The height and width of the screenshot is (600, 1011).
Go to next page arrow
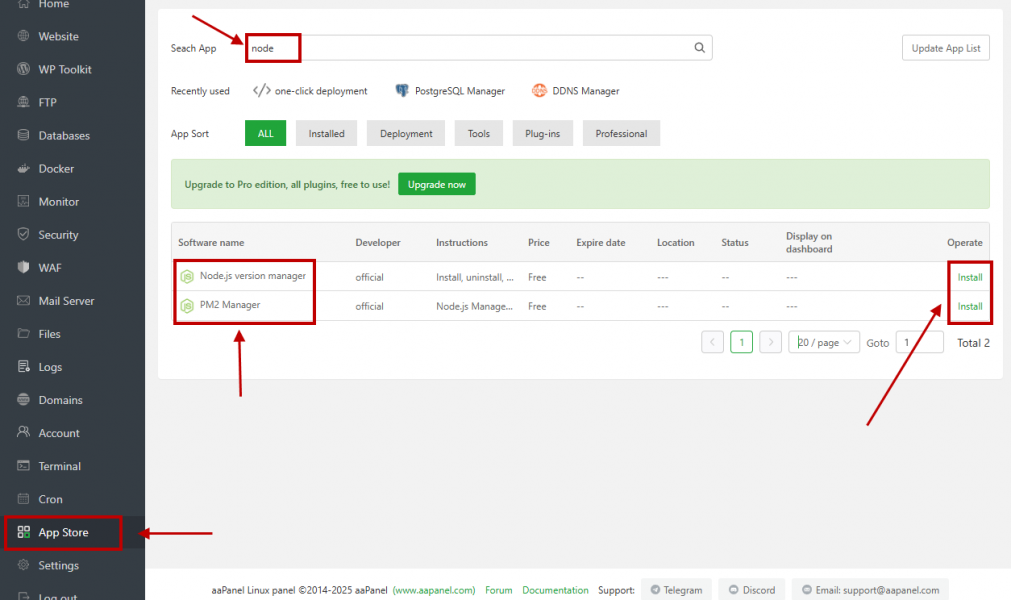coord(771,342)
